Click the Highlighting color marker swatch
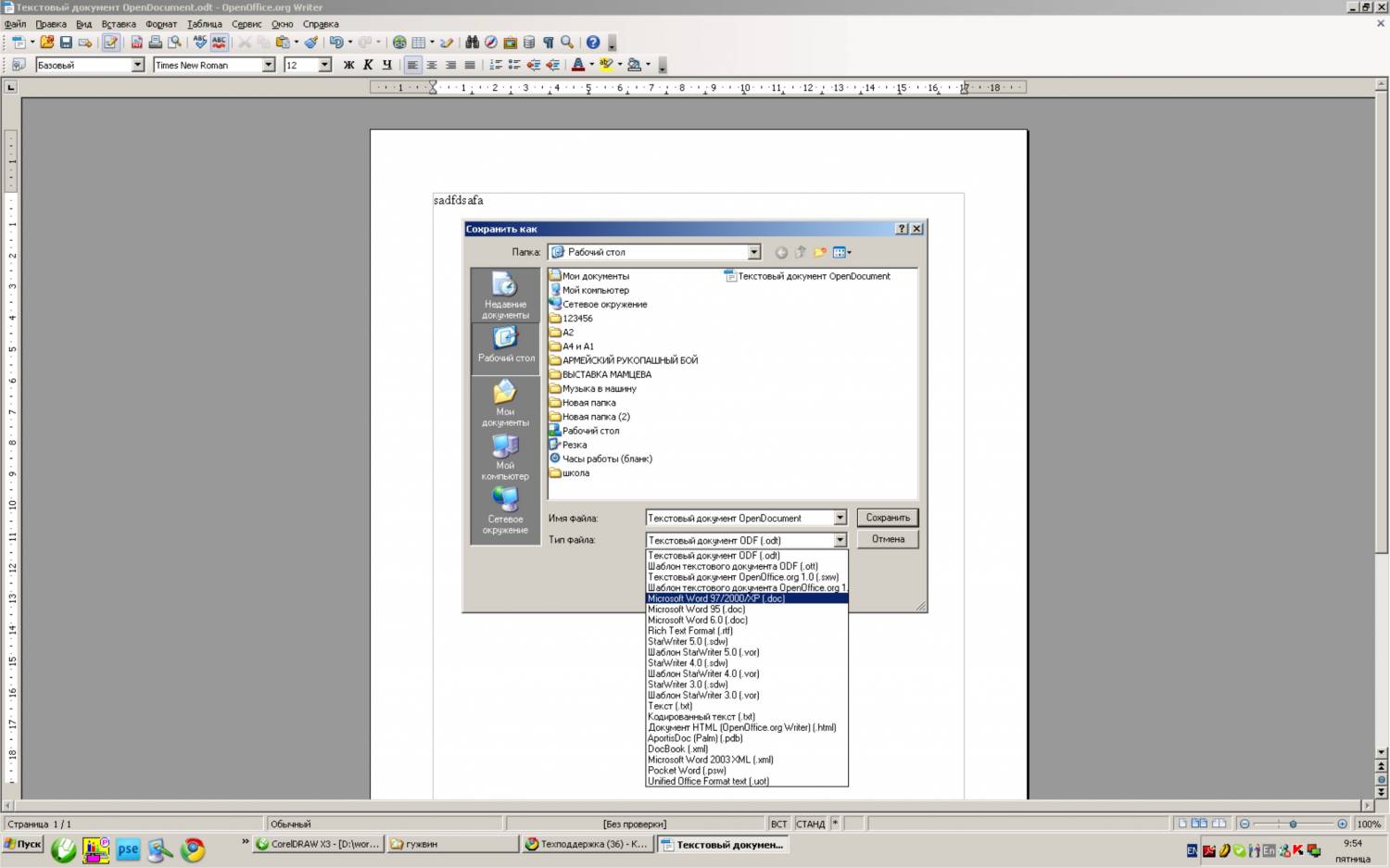The height and width of the screenshot is (868, 1390). (606, 65)
